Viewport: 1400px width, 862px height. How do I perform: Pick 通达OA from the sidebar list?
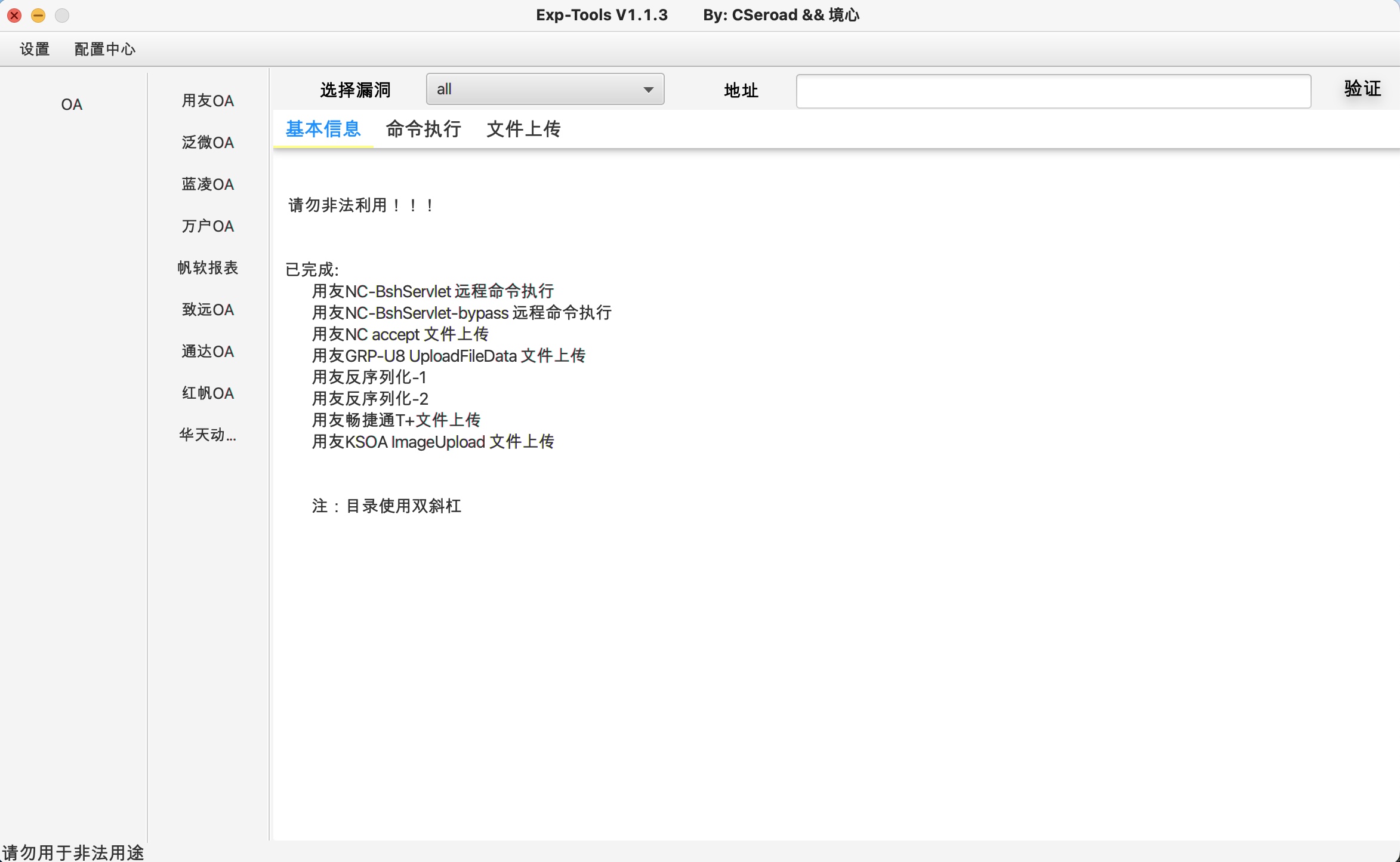click(x=208, y=352)
